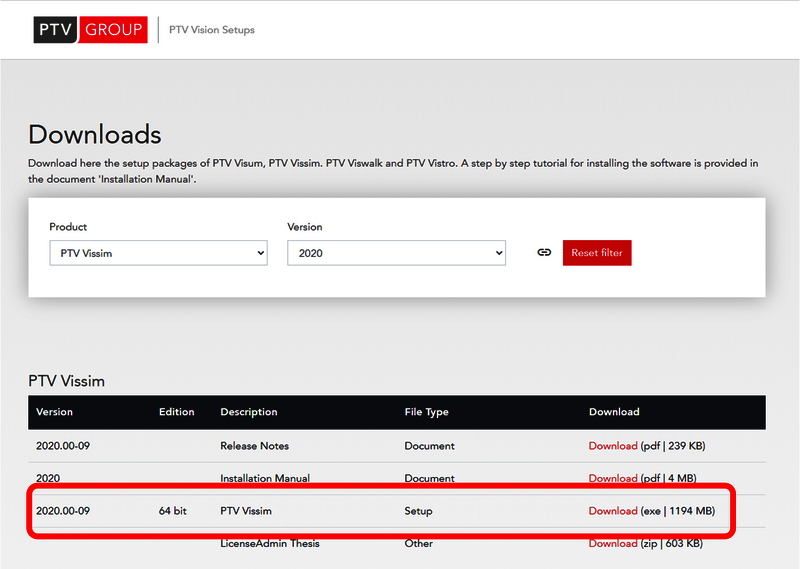Select the 2020.00-09 Release Notes row version
Screen dimensions: 800x569
coord(63,446)
